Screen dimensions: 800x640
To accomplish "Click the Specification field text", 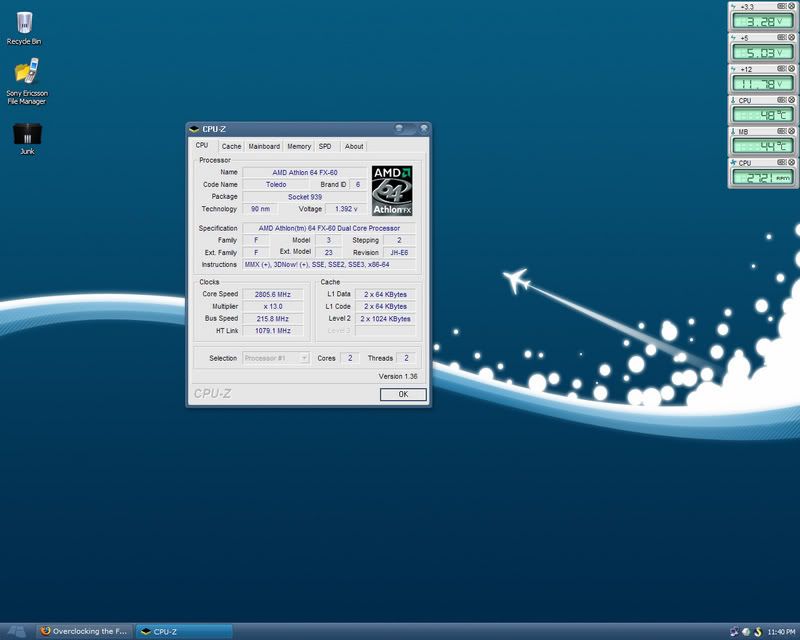I will [329, 229].
